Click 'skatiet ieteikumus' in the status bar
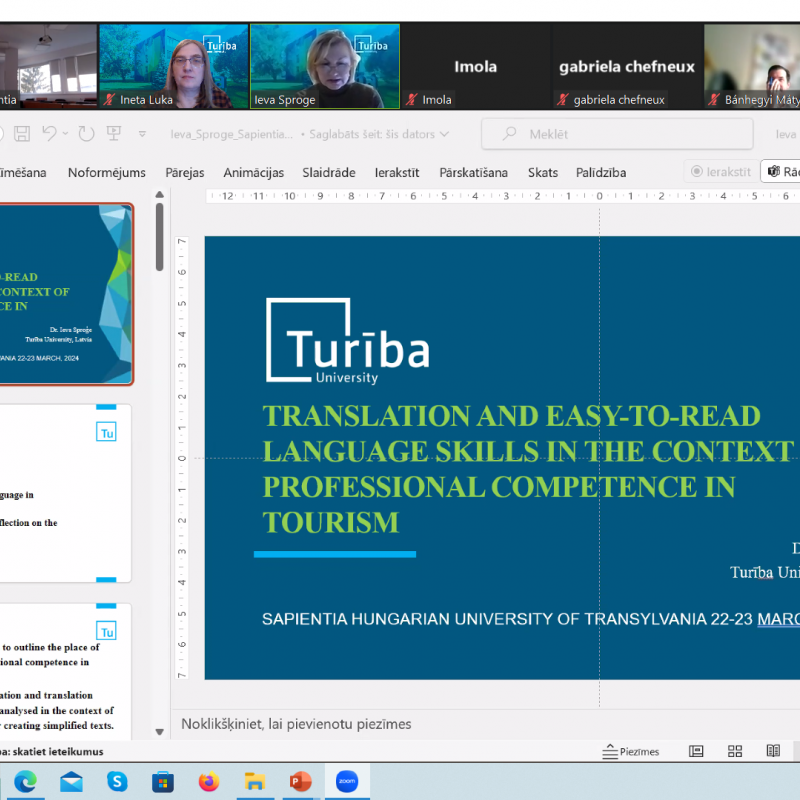Screen dimensions: 800x800 tap(58, 752)
